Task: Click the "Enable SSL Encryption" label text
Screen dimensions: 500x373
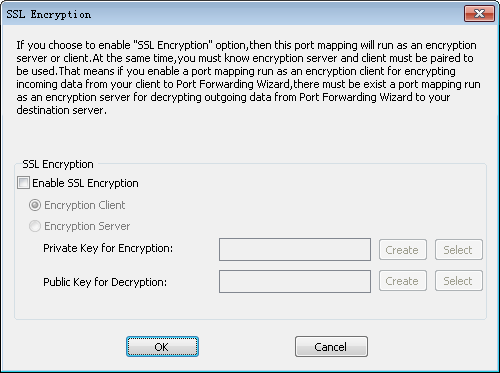Action: pos(85,183)
